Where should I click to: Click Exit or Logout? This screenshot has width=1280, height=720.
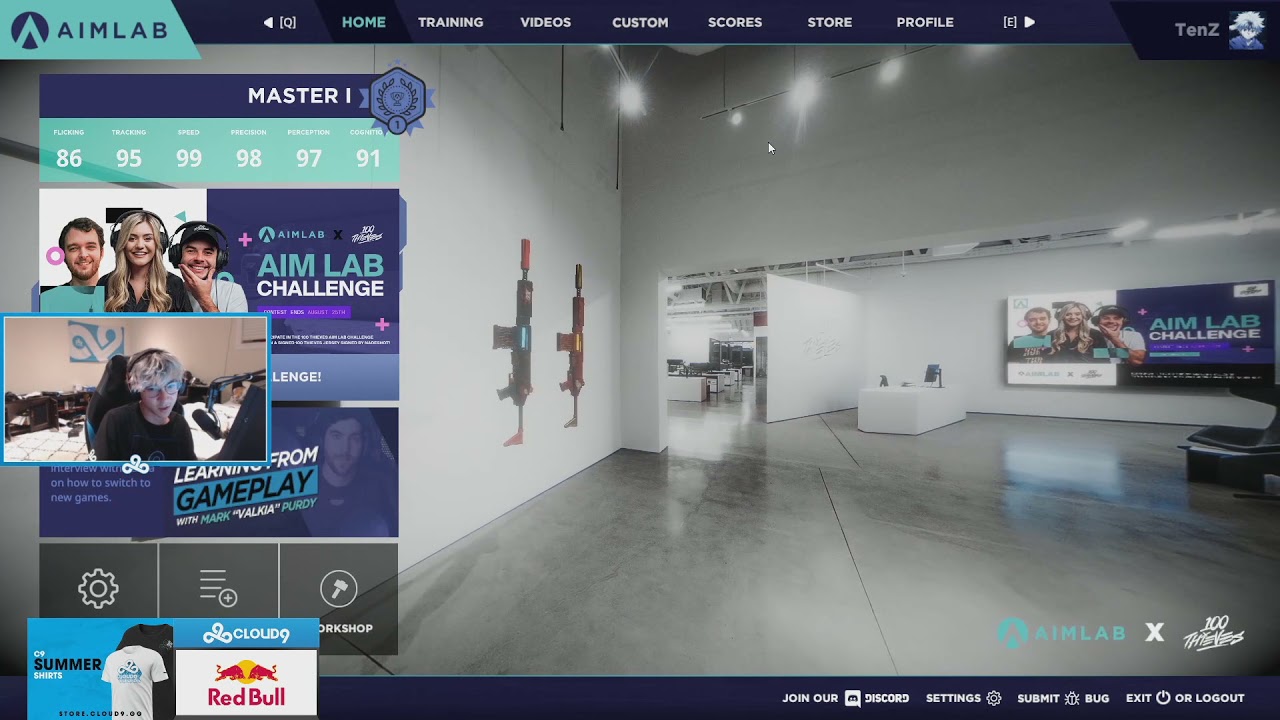(x=1185, y=698)
